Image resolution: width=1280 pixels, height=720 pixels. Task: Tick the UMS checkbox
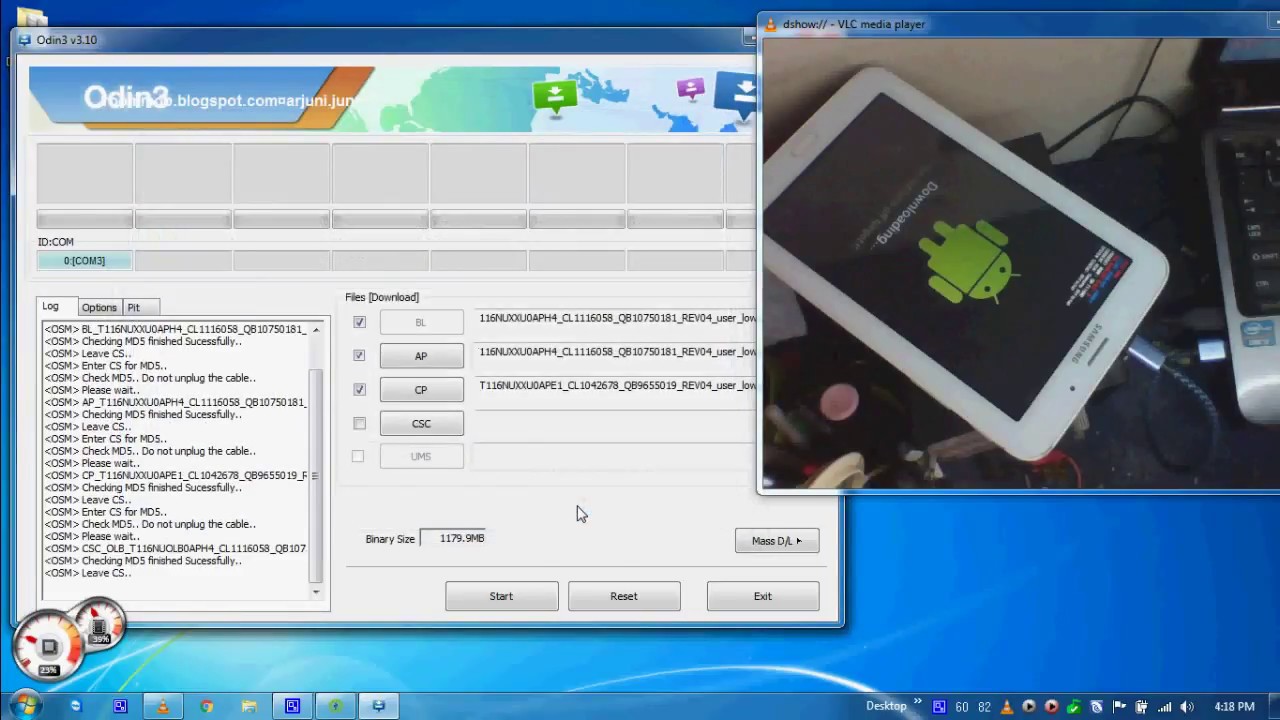tap(358, 456)
